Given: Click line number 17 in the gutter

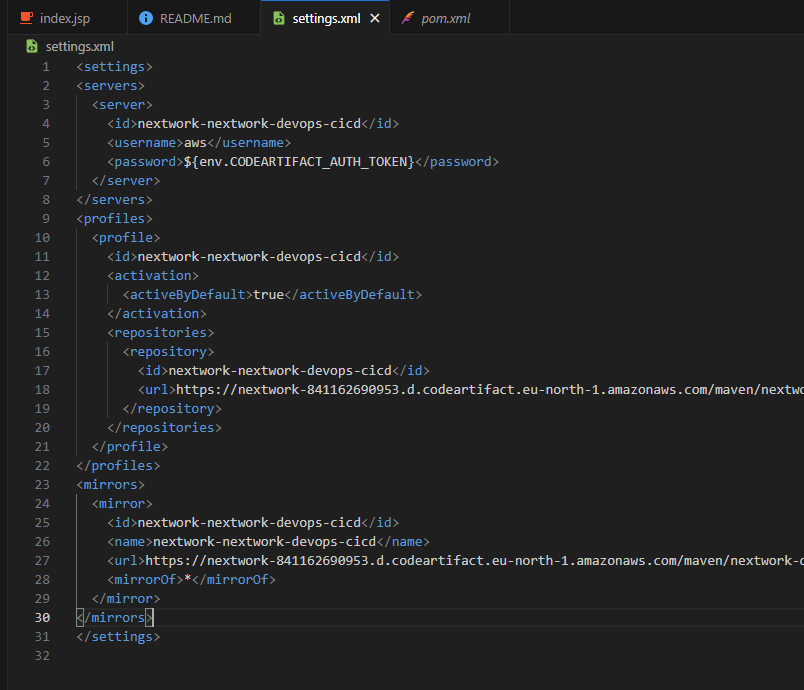Looking at the screenshot, I should click(42, 370).
